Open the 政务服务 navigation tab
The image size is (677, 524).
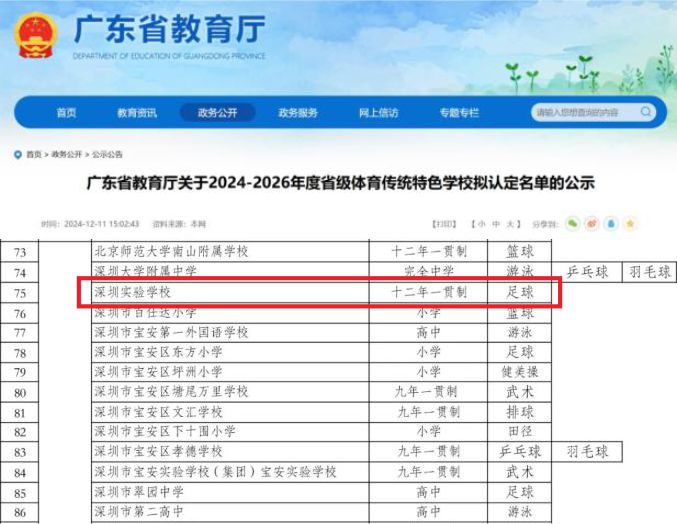pyautogui.click(x=298, y=113)
